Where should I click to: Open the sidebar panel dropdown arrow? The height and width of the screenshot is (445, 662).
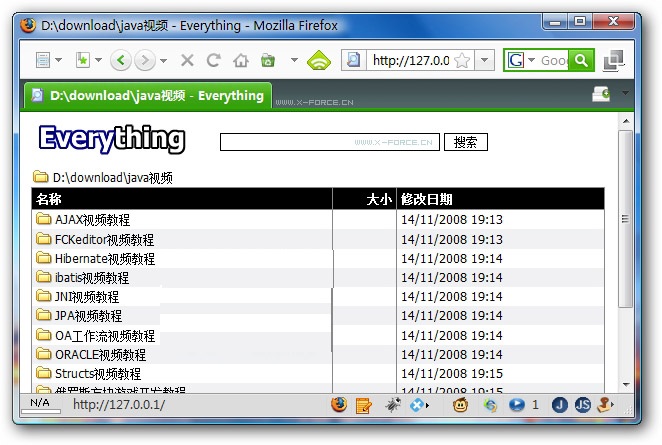tap(59, 60)
